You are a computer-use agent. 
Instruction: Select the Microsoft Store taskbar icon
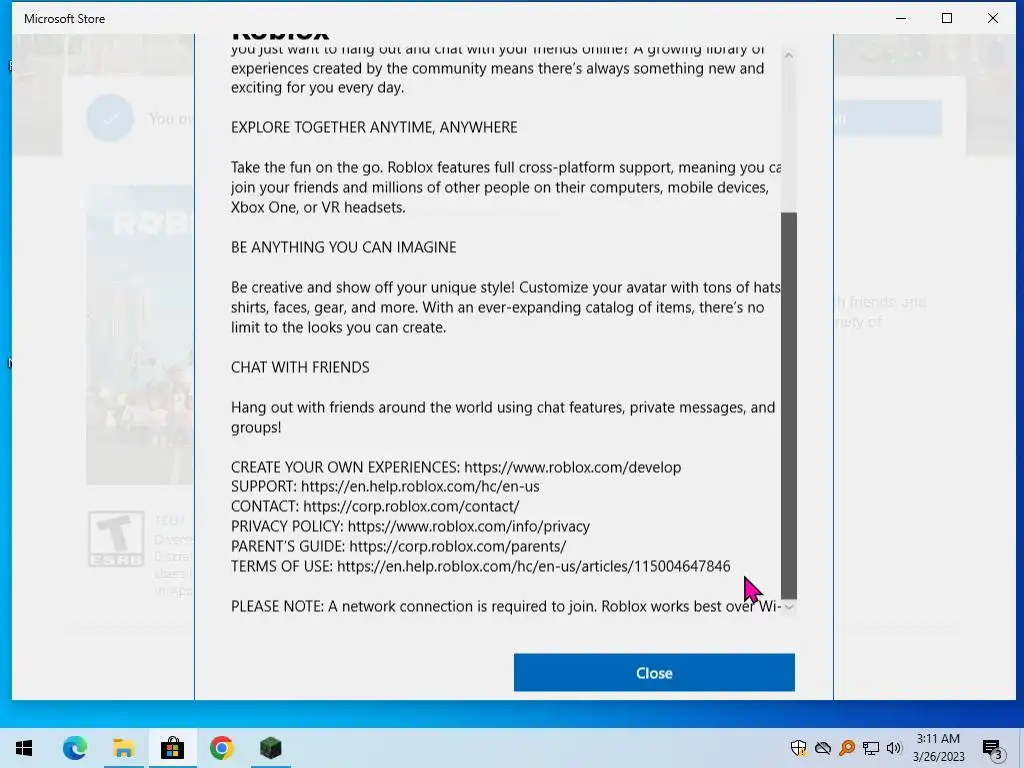tap(172, 748)
